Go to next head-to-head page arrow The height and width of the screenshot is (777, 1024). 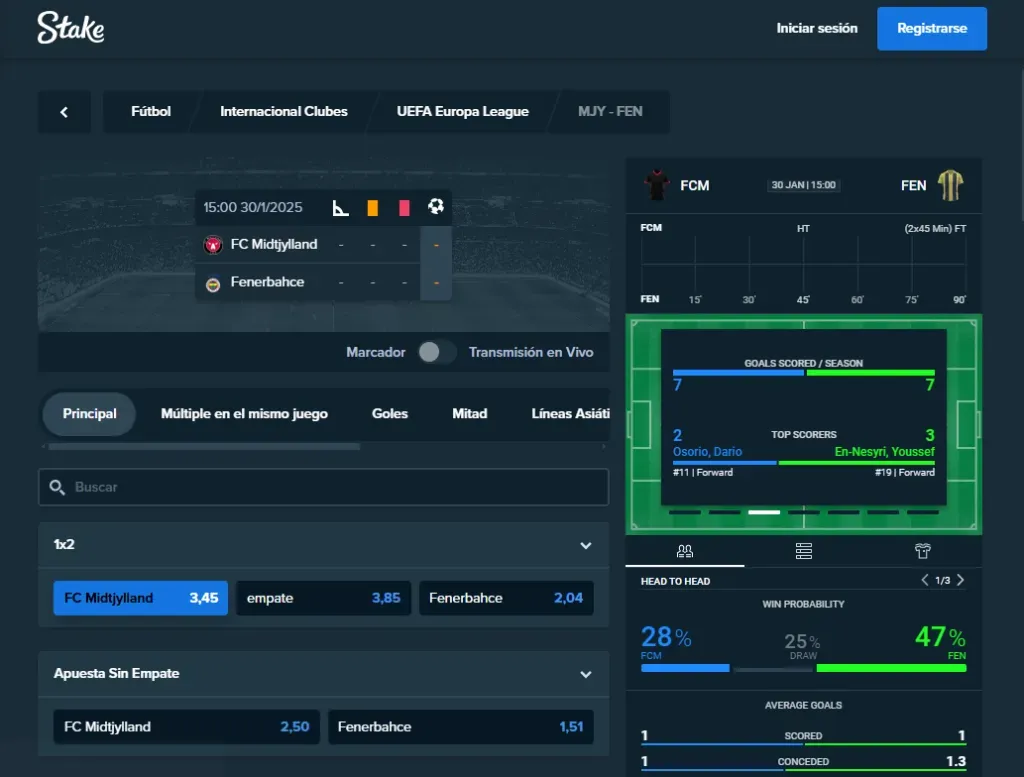pos(961,581)
